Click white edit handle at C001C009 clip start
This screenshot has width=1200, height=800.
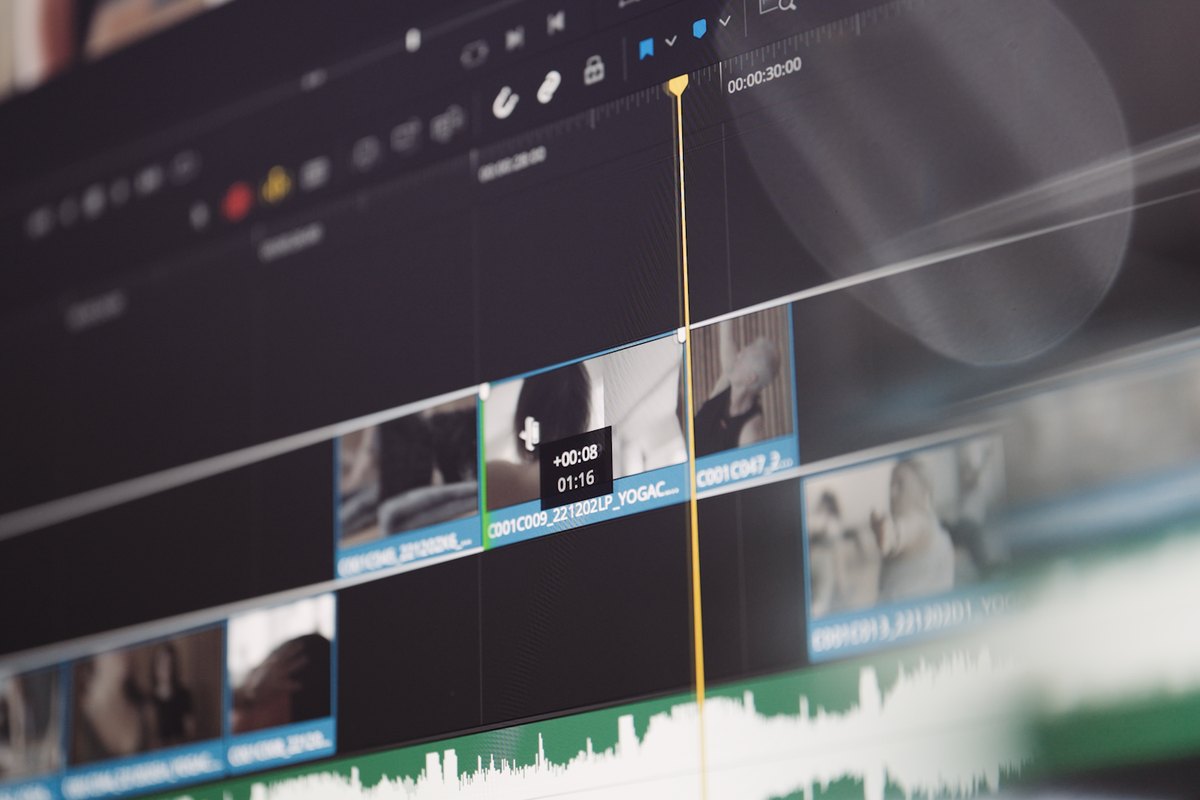[484, 391]
